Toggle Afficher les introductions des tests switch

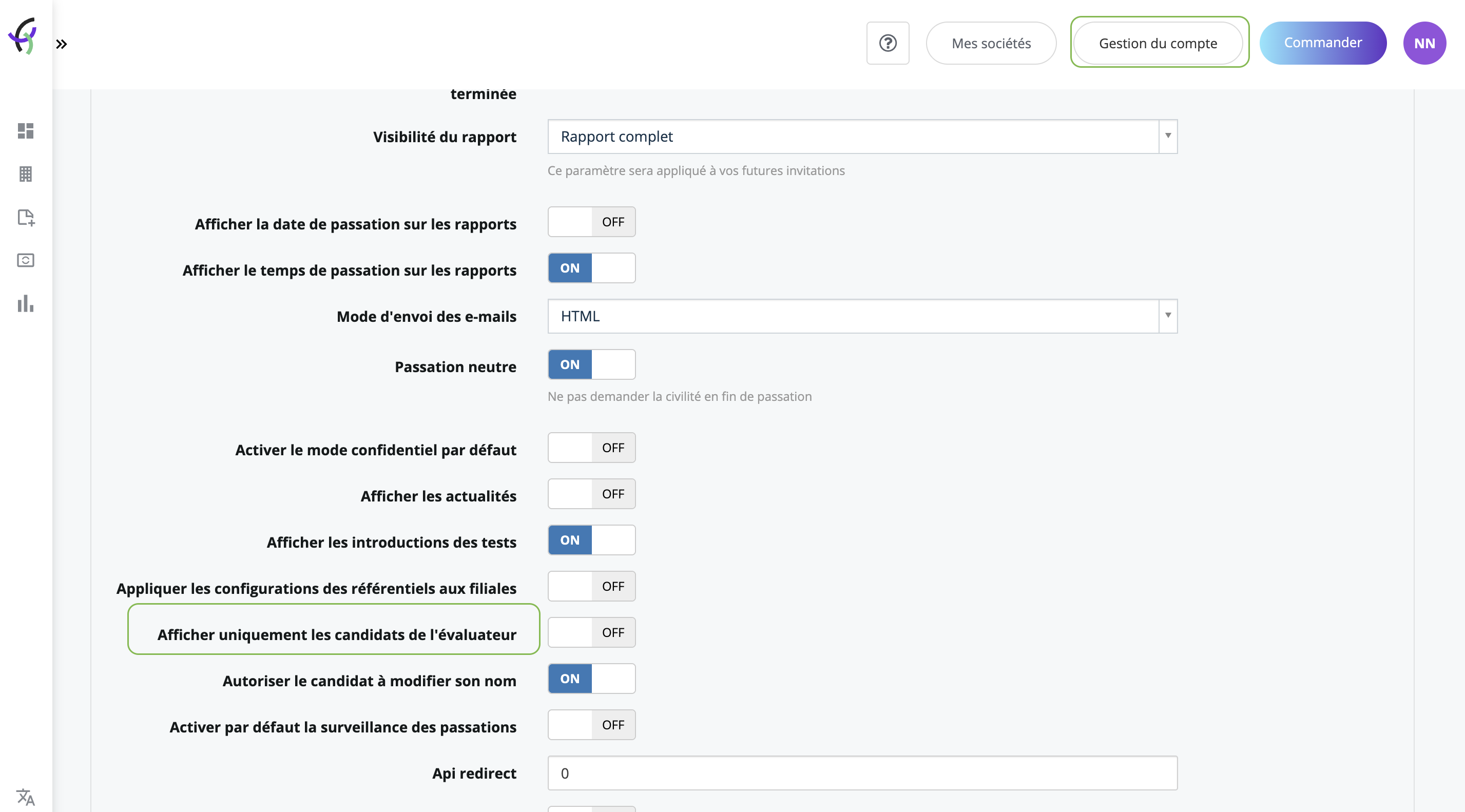click(591, 540)
